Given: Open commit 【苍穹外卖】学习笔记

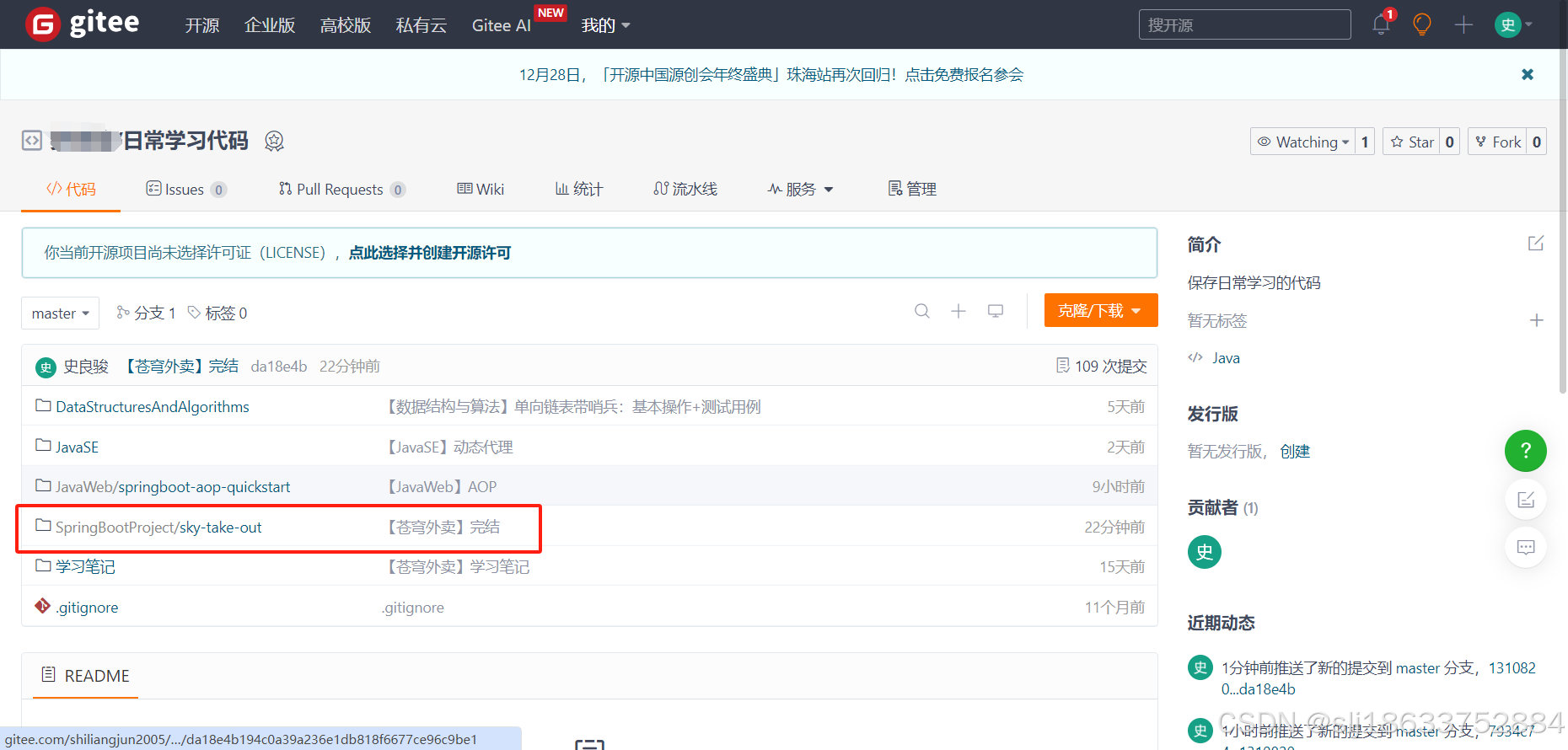Looking at the screenshot, I should [456, 567].
